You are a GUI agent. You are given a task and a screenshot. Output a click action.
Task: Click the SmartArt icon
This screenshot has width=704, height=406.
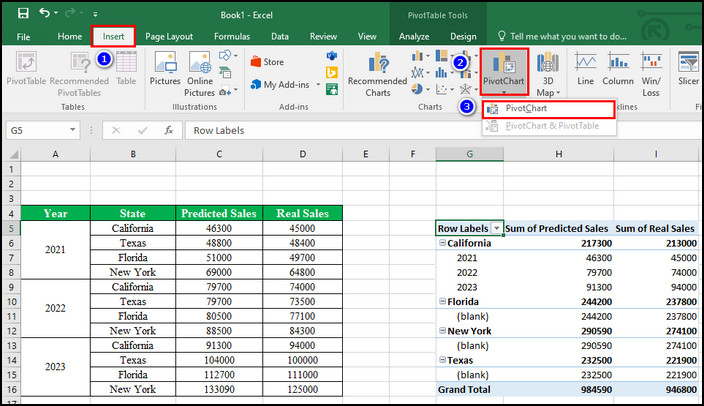point(225,72)
